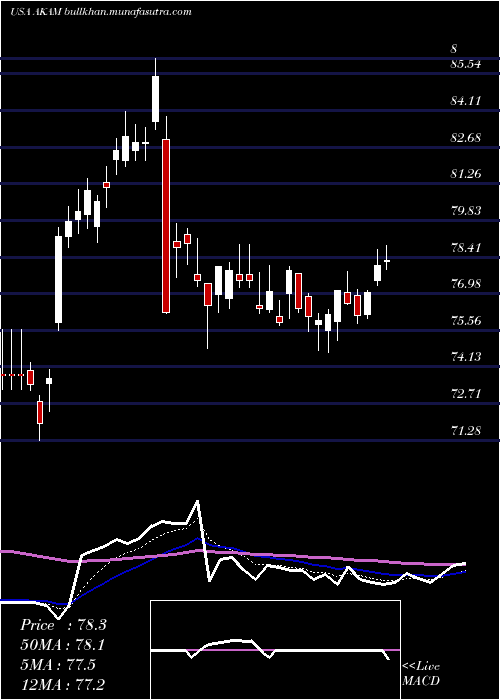Select the 75.56 price axis label
This screenshot has height=700, width=500.
tap(466, 321)
